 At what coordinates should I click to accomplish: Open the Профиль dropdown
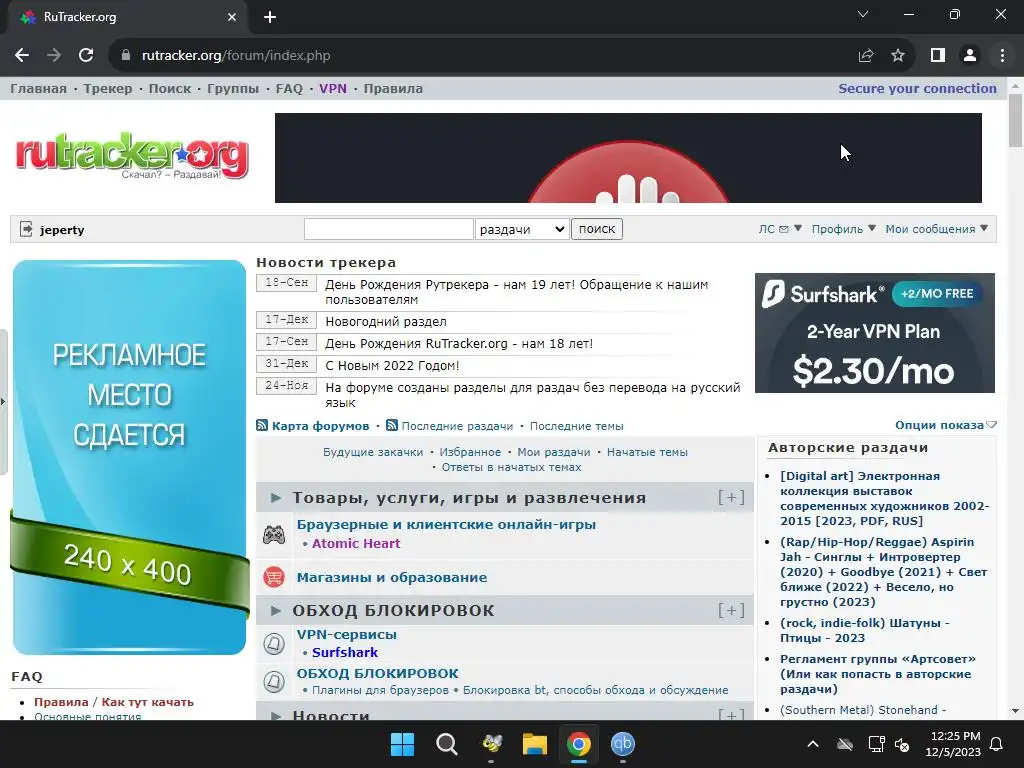tap(843, 229)
